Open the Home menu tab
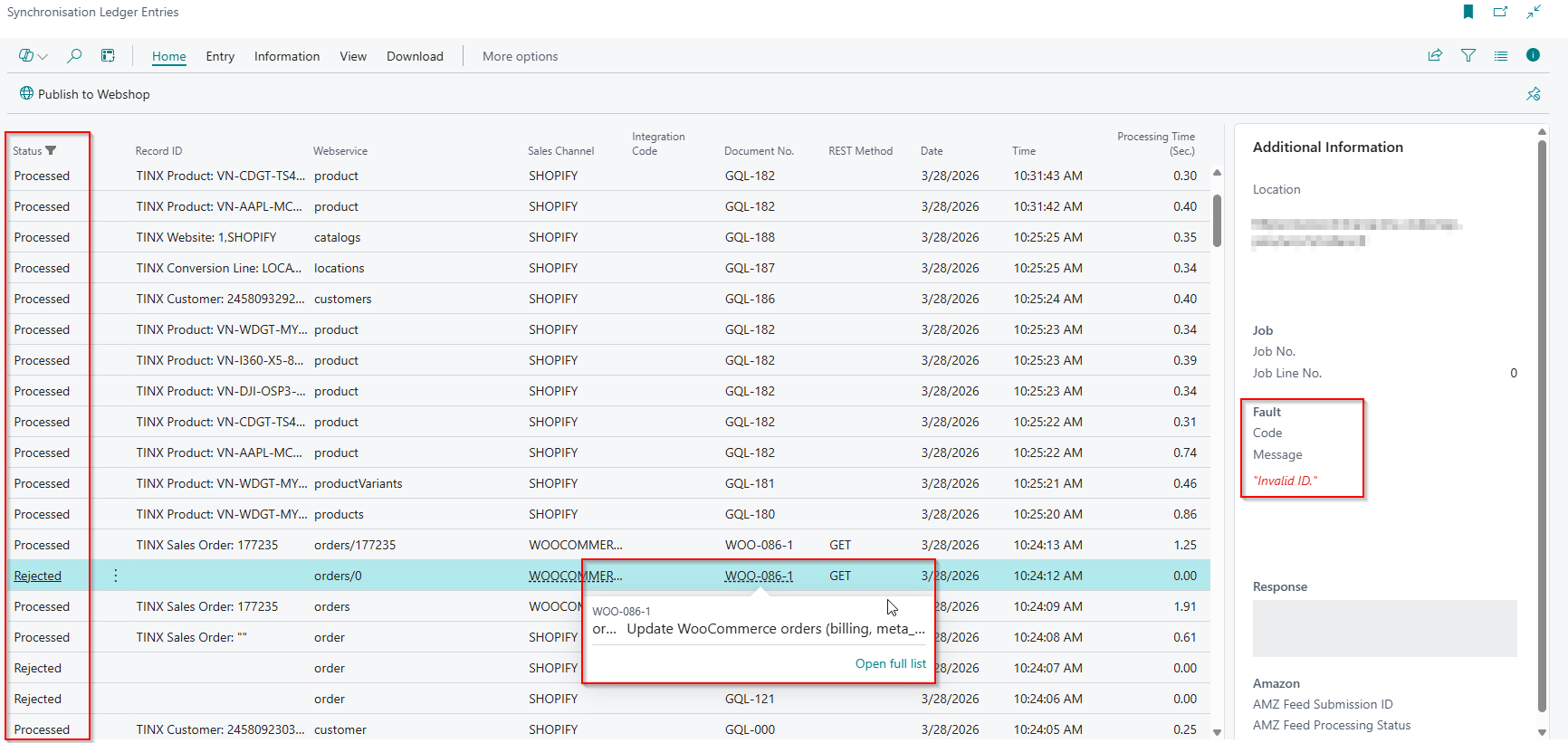 point(169,56)
